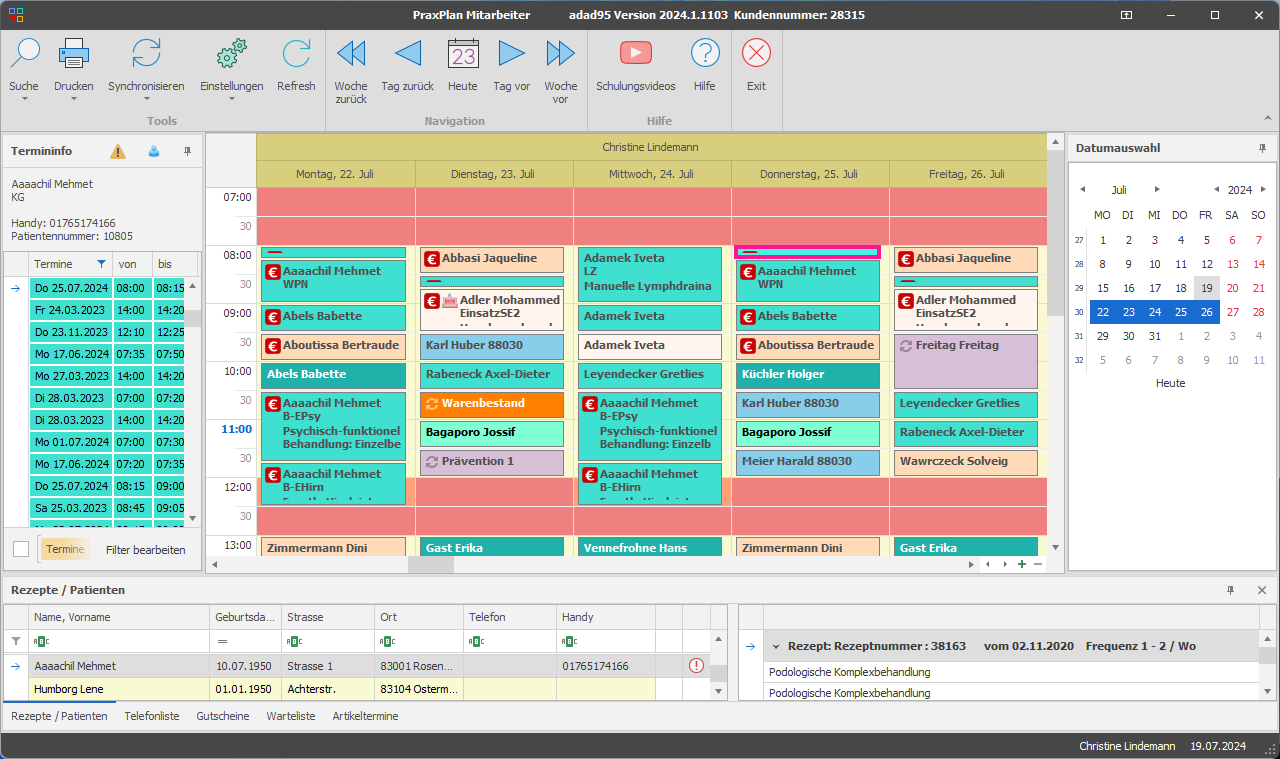Click Filter bearbeiten button
Image resolution: width=1280 pixels, height=759 pixels.
145,549
